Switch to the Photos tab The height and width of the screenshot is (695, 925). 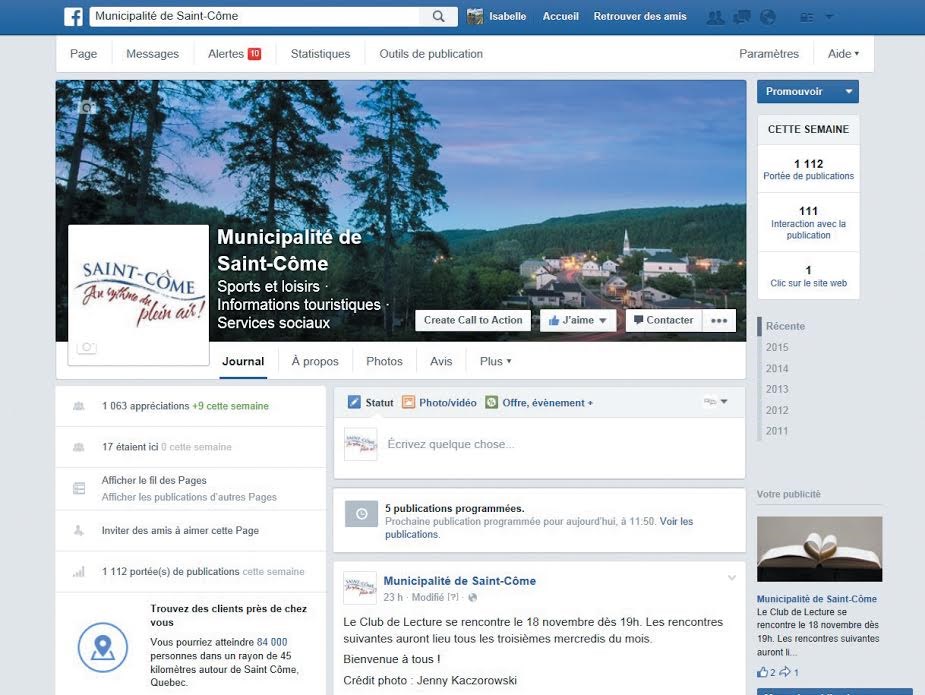(x=384, y=361)
